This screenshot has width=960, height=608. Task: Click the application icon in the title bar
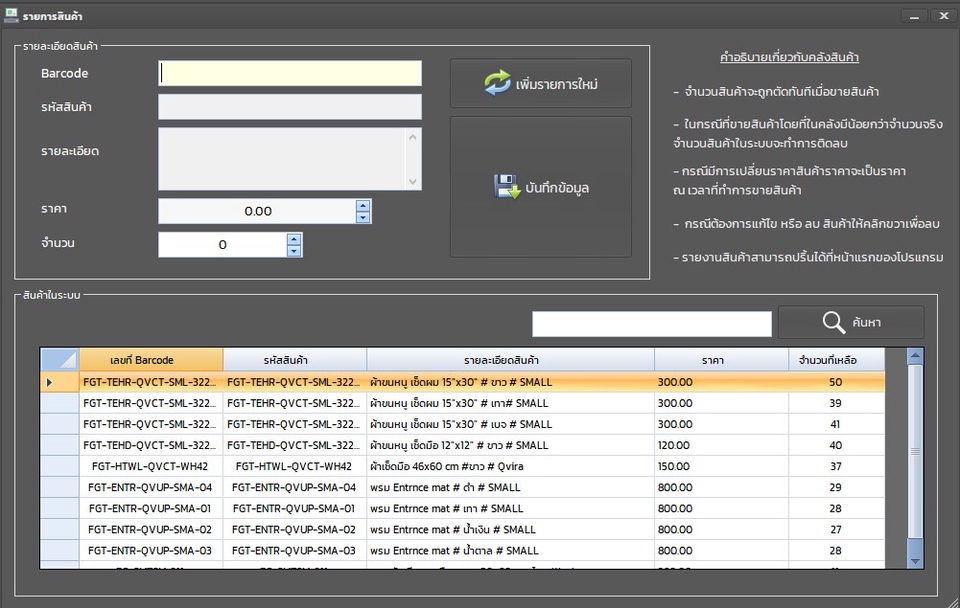11,15
